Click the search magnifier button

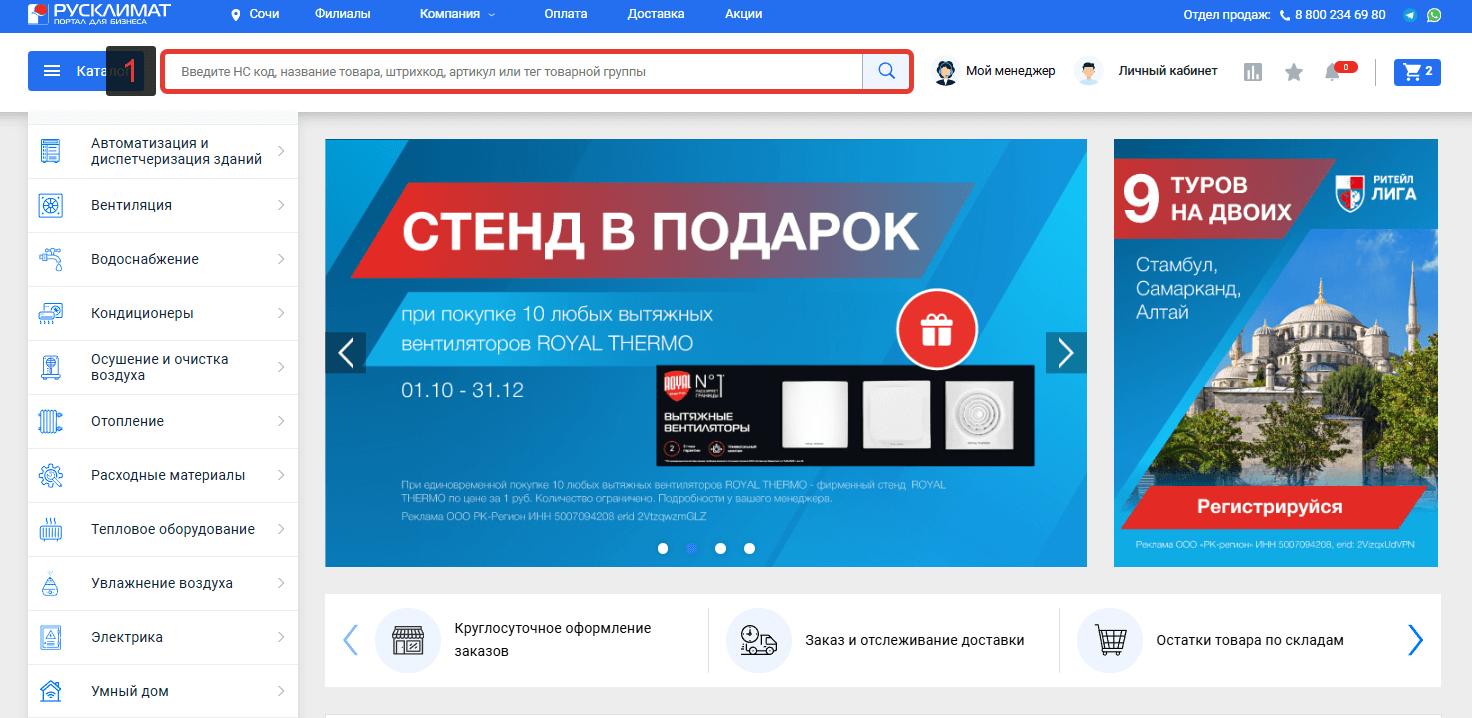coord(886,71)
